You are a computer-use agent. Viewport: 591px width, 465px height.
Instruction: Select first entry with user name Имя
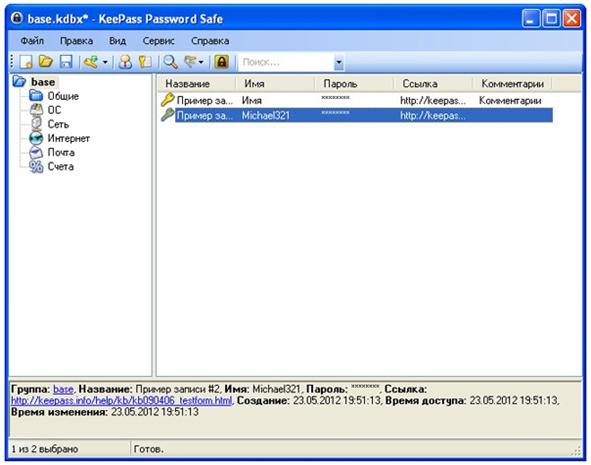(356, 100)
